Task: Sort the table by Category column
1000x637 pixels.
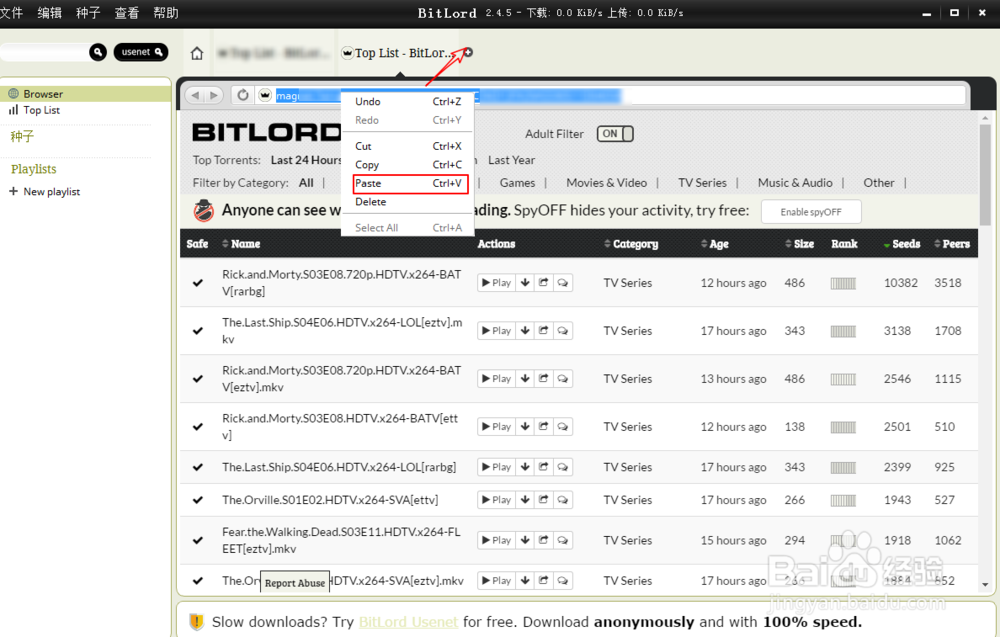Action: tap(631, 244)
